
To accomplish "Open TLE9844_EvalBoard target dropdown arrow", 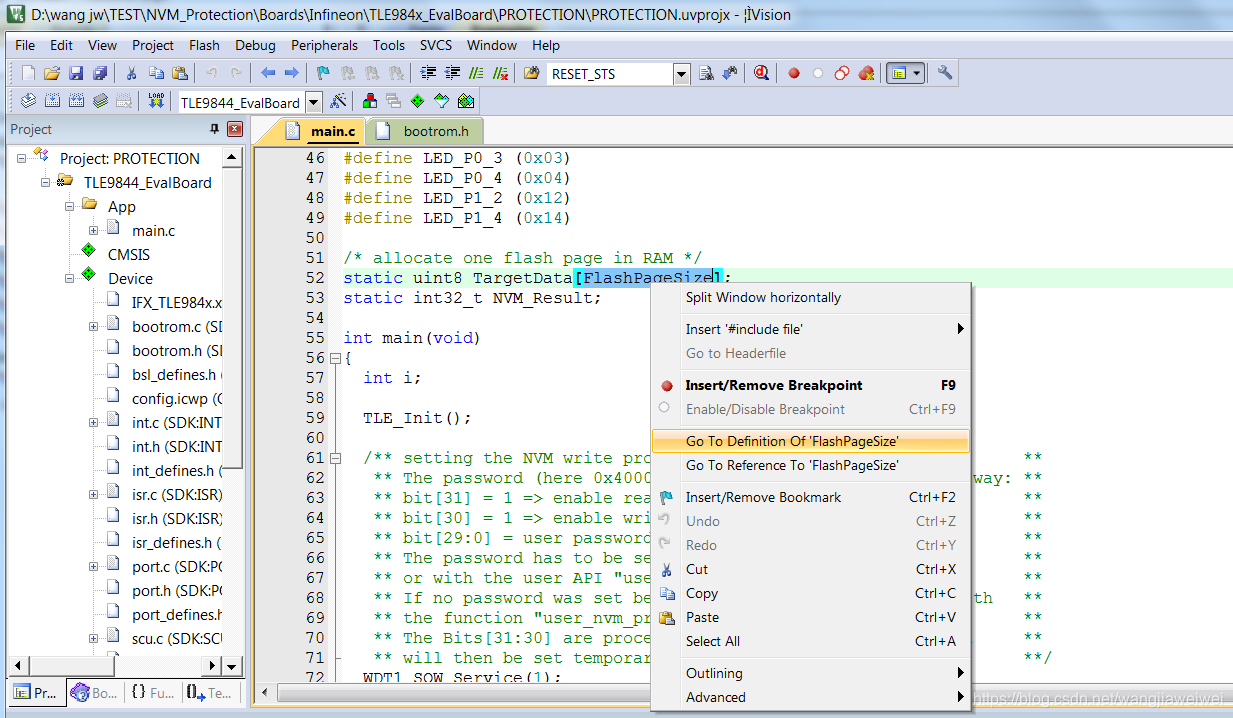I will pos(314,102).
